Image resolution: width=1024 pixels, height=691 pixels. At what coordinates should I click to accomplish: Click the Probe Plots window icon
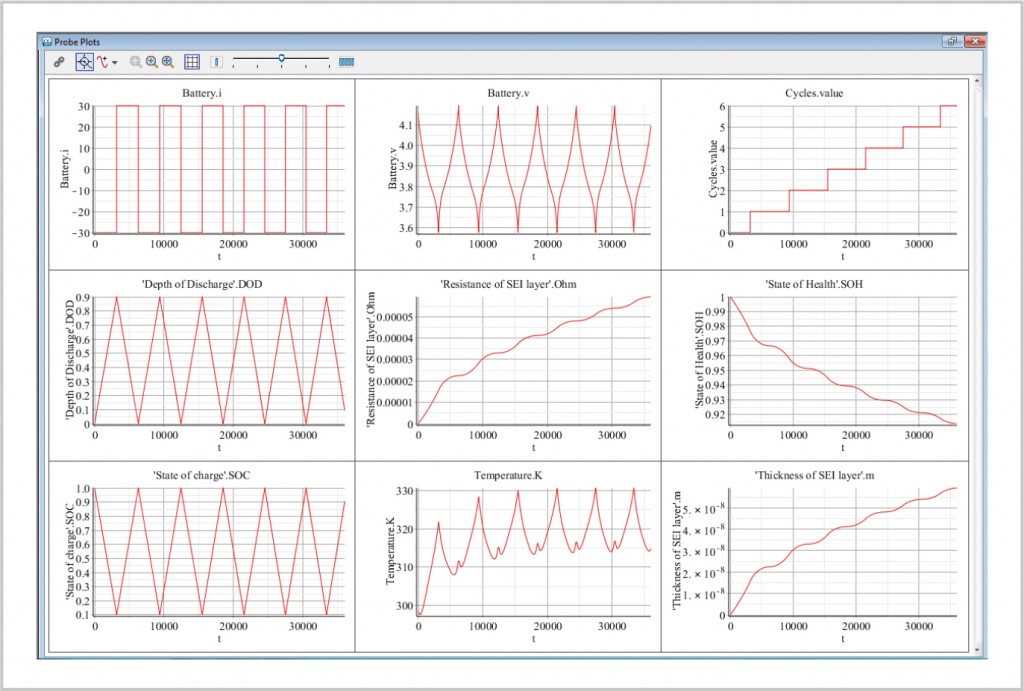click(47, 42)
